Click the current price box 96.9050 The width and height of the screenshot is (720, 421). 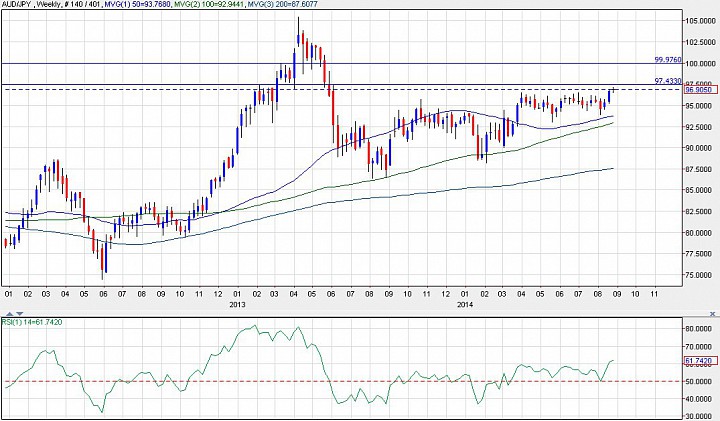pos(701,90)
